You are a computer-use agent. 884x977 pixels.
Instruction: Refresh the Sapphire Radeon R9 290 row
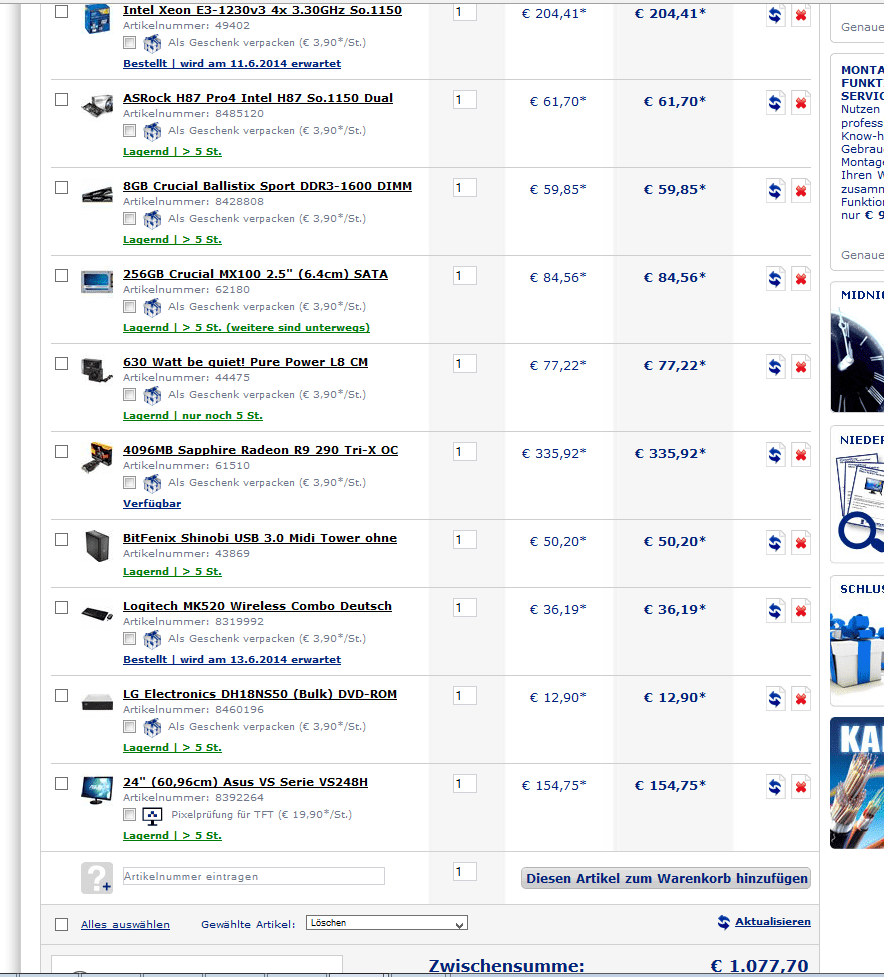[775, 454]
